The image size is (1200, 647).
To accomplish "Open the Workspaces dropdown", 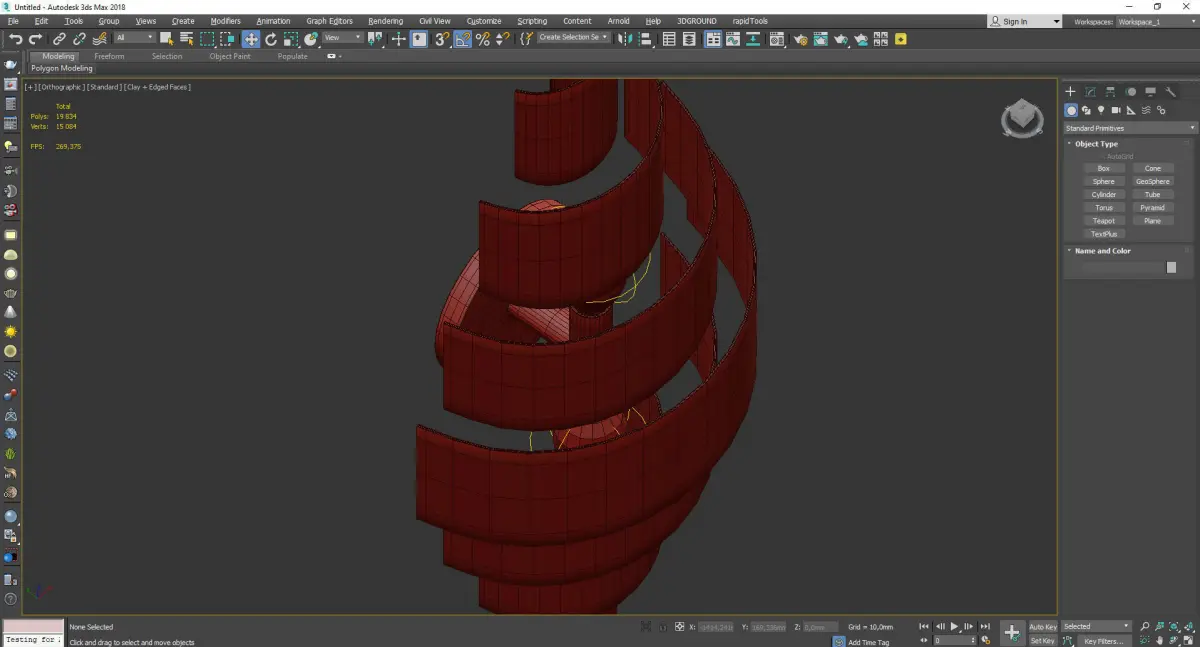I will [x=1155, y=21].
